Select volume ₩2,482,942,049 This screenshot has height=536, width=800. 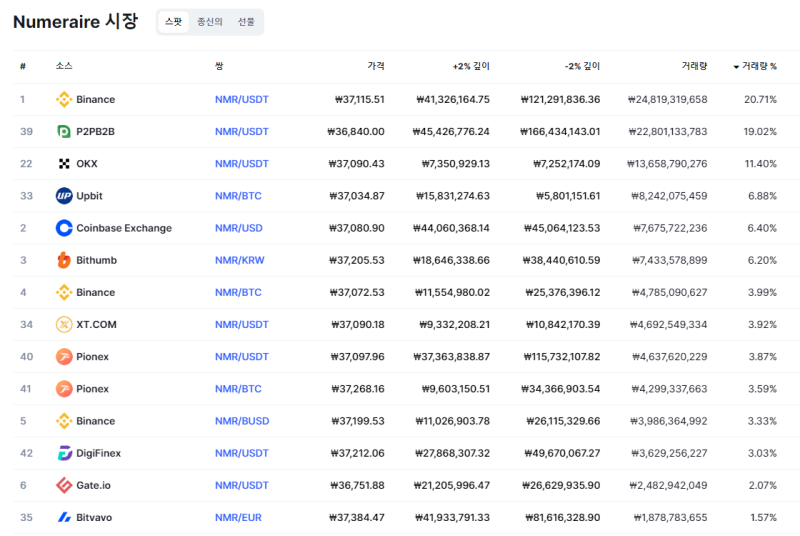click(668, 485)
